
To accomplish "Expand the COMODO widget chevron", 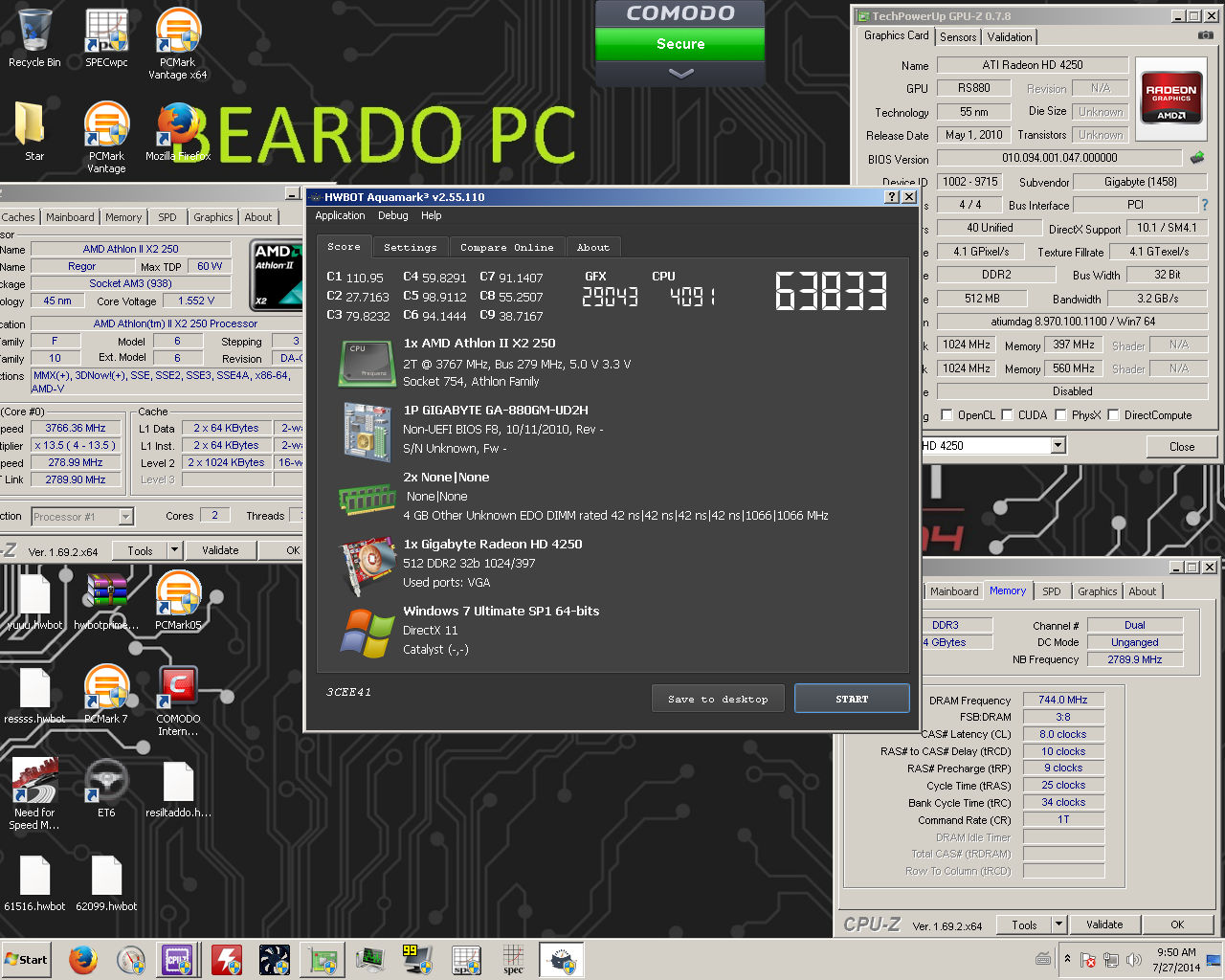I will [x=680, y=73].
